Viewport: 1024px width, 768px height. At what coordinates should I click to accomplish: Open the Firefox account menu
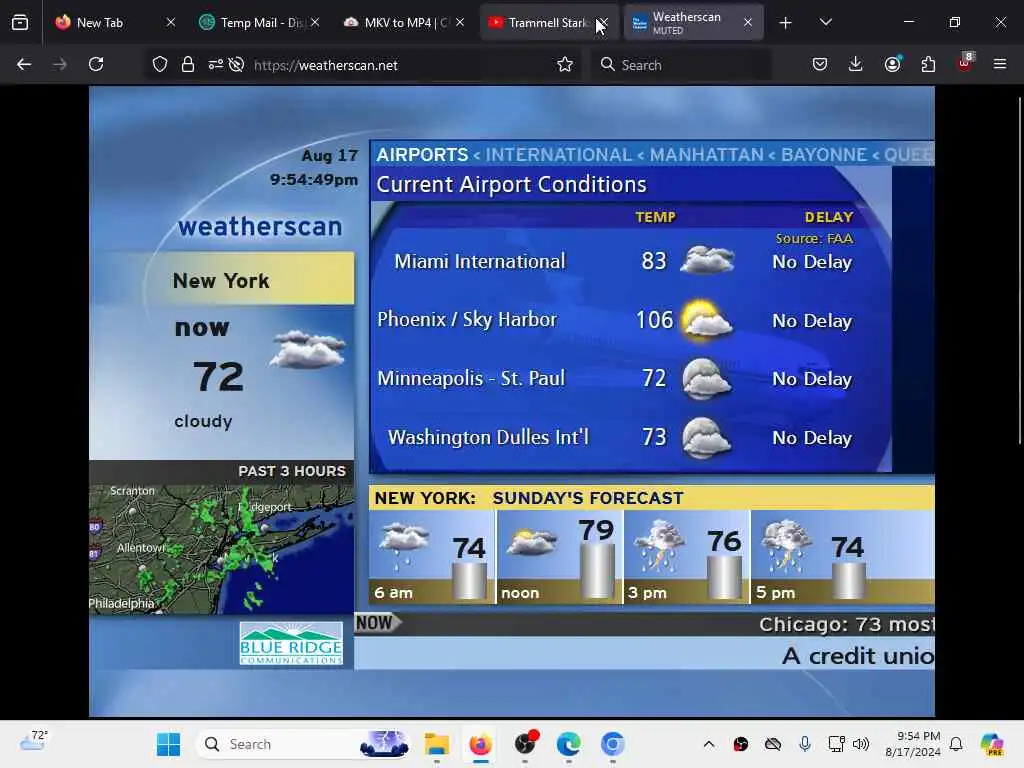coord(893,64)
